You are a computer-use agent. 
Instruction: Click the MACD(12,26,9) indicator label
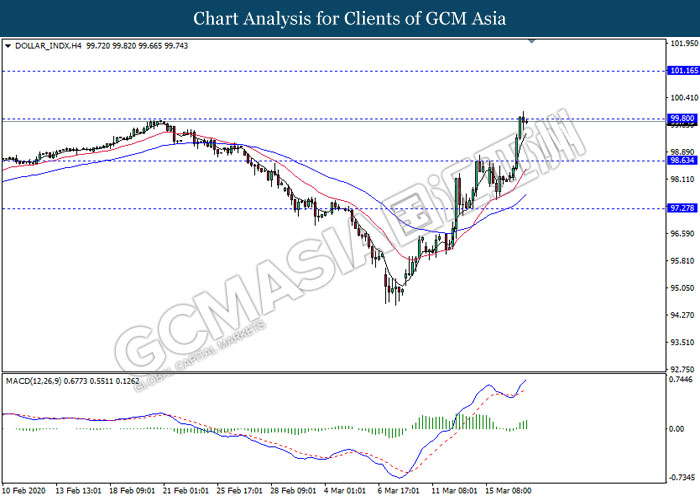click(39, 380)
